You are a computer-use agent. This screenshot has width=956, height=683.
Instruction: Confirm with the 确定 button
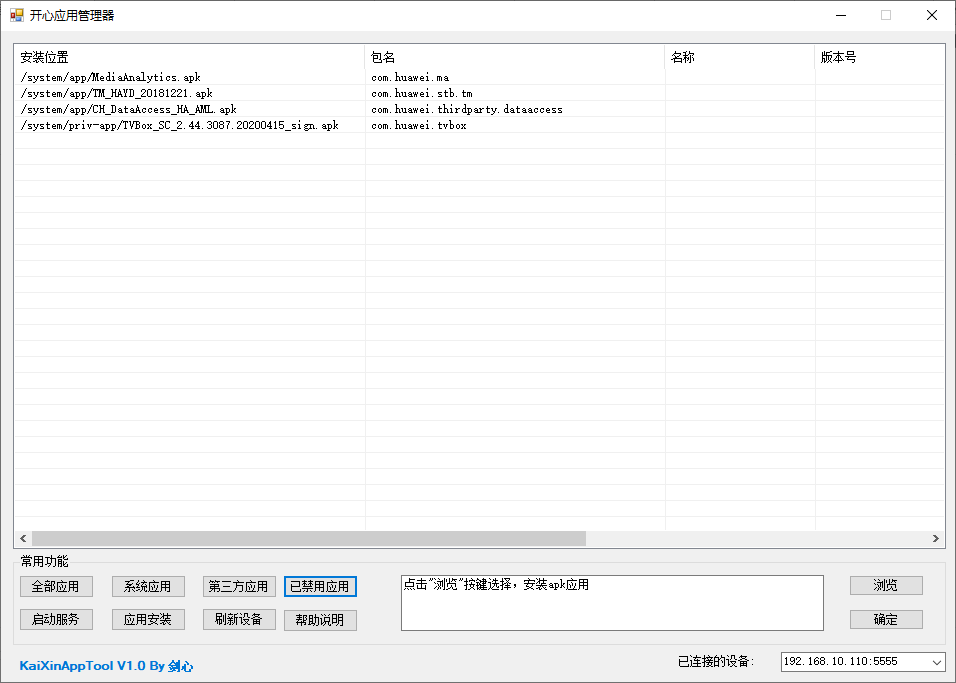click(x=886, y=619)
